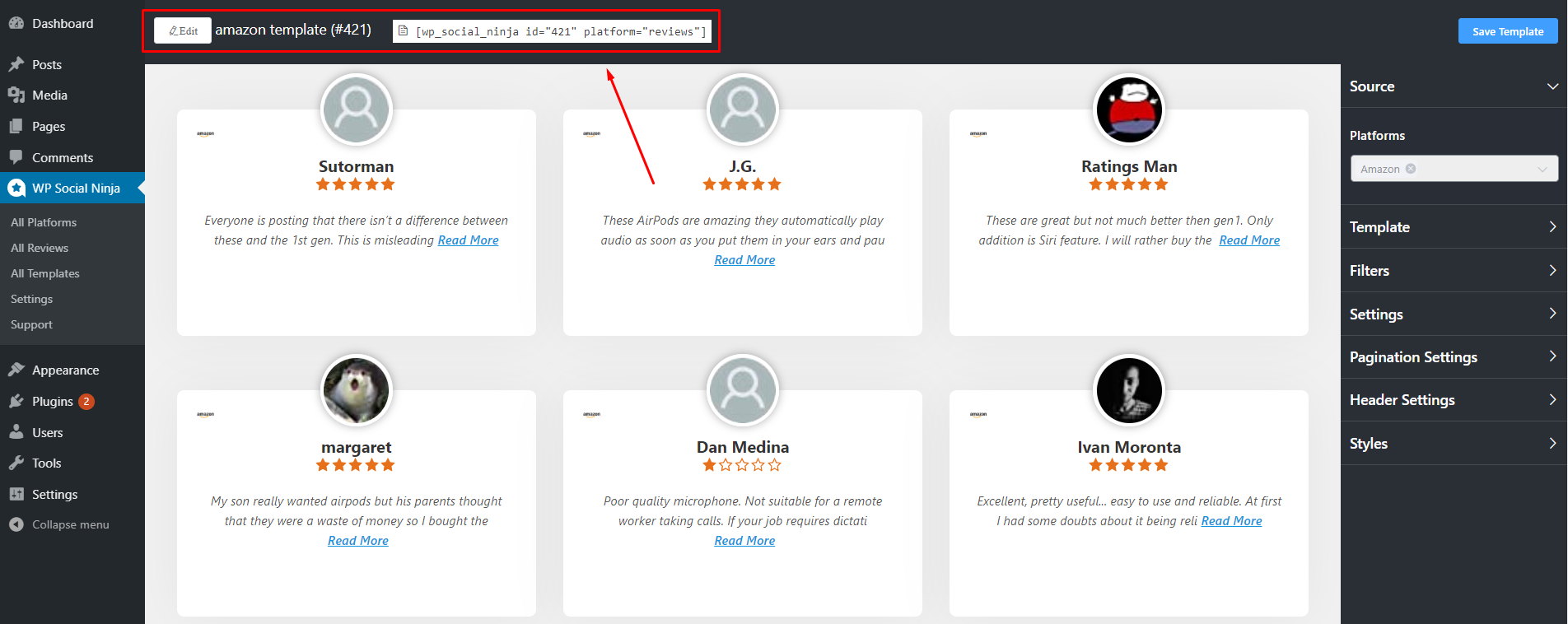Click Amazon logo on Dan Medina's card

coord(592,414)
